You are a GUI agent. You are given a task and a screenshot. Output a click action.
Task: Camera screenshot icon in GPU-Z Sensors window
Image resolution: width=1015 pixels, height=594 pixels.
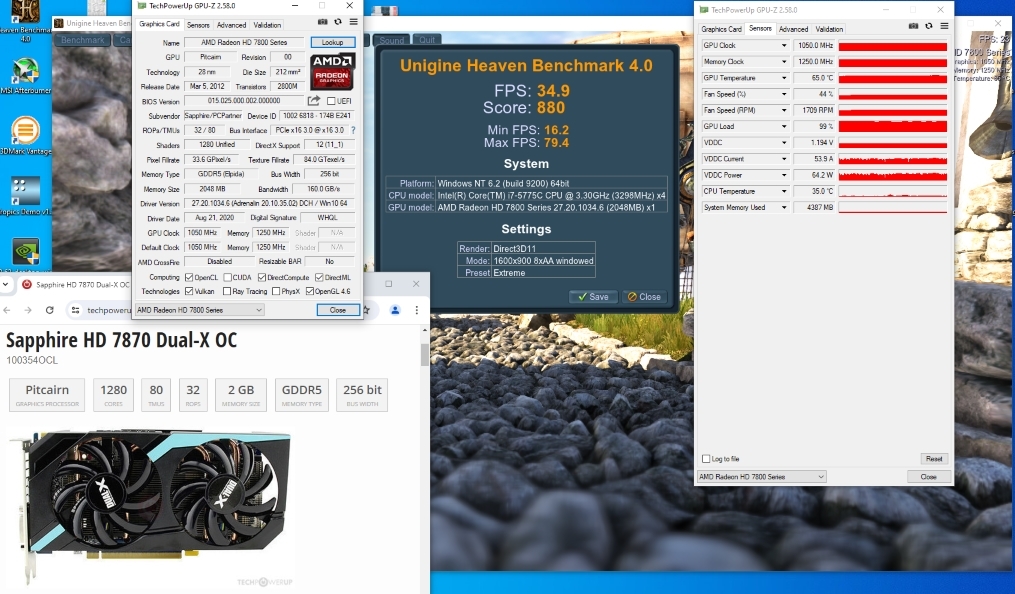pyautogui.click(x=913, y=26)
